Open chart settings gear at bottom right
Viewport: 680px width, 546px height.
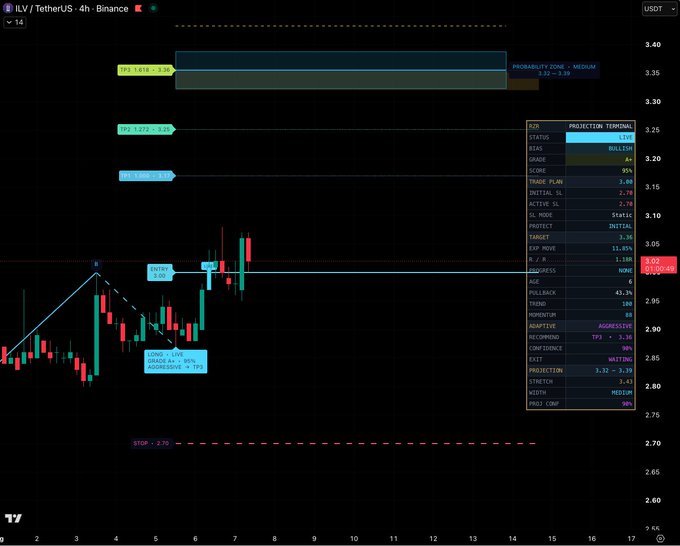(x=660, y=539)
